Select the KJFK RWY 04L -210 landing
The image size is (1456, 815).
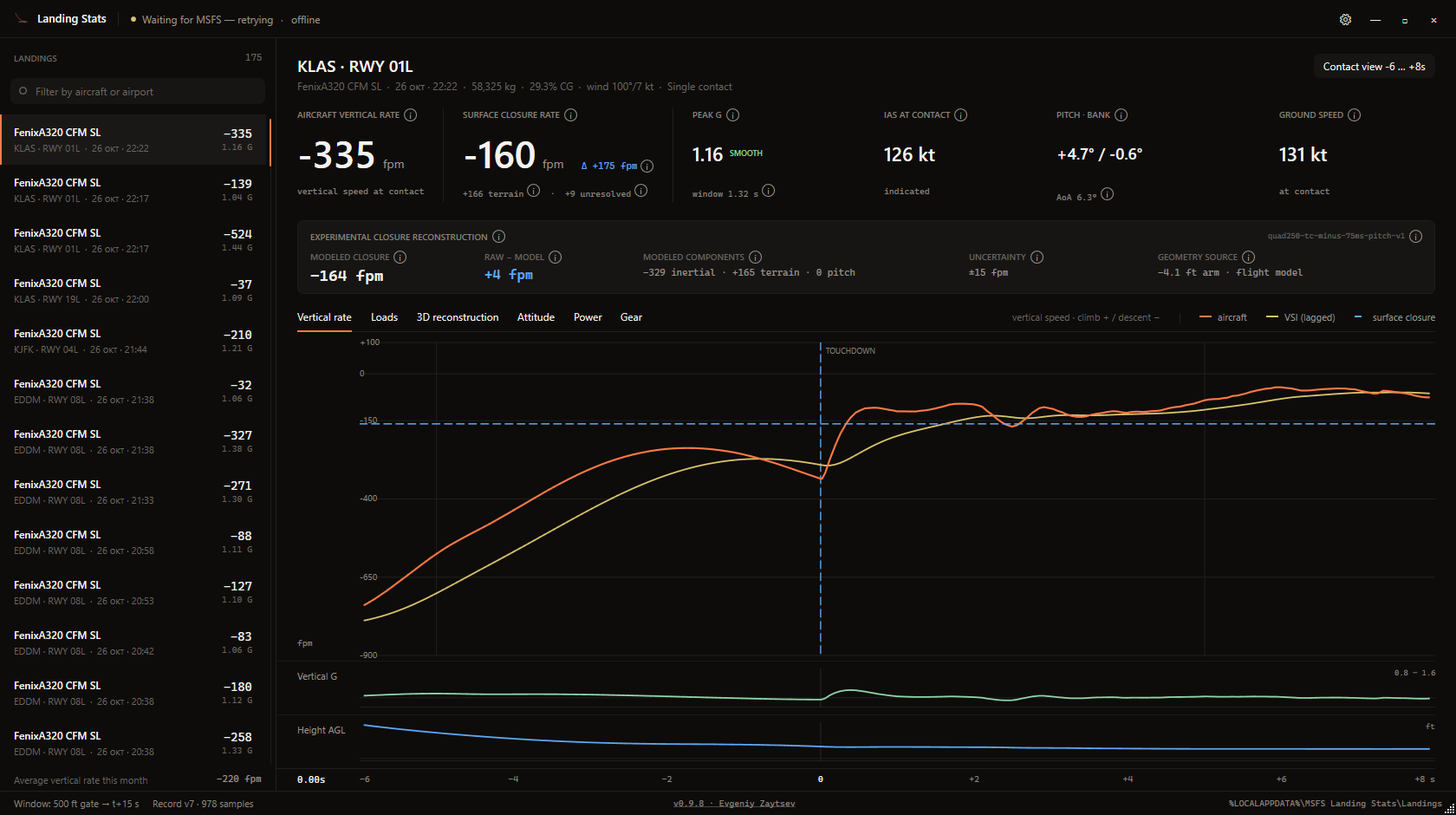pyautogui.click(x=135, y=341)
